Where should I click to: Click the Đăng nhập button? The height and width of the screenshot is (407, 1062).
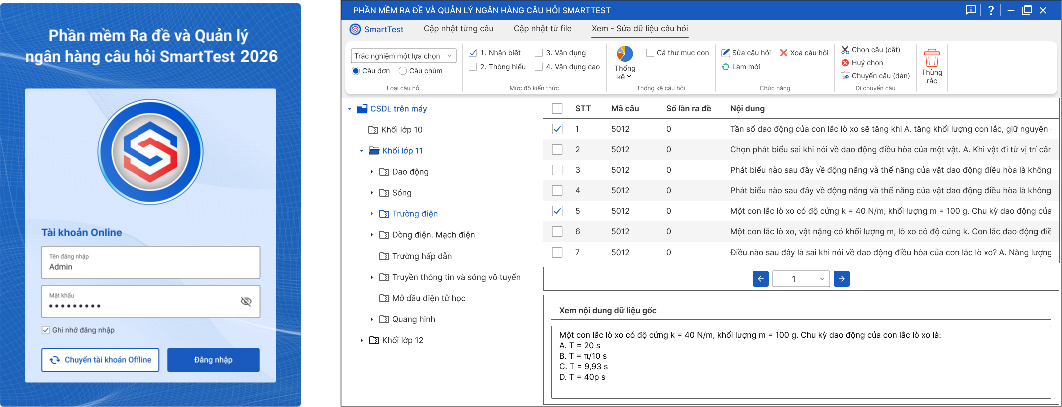pos(213,360)
